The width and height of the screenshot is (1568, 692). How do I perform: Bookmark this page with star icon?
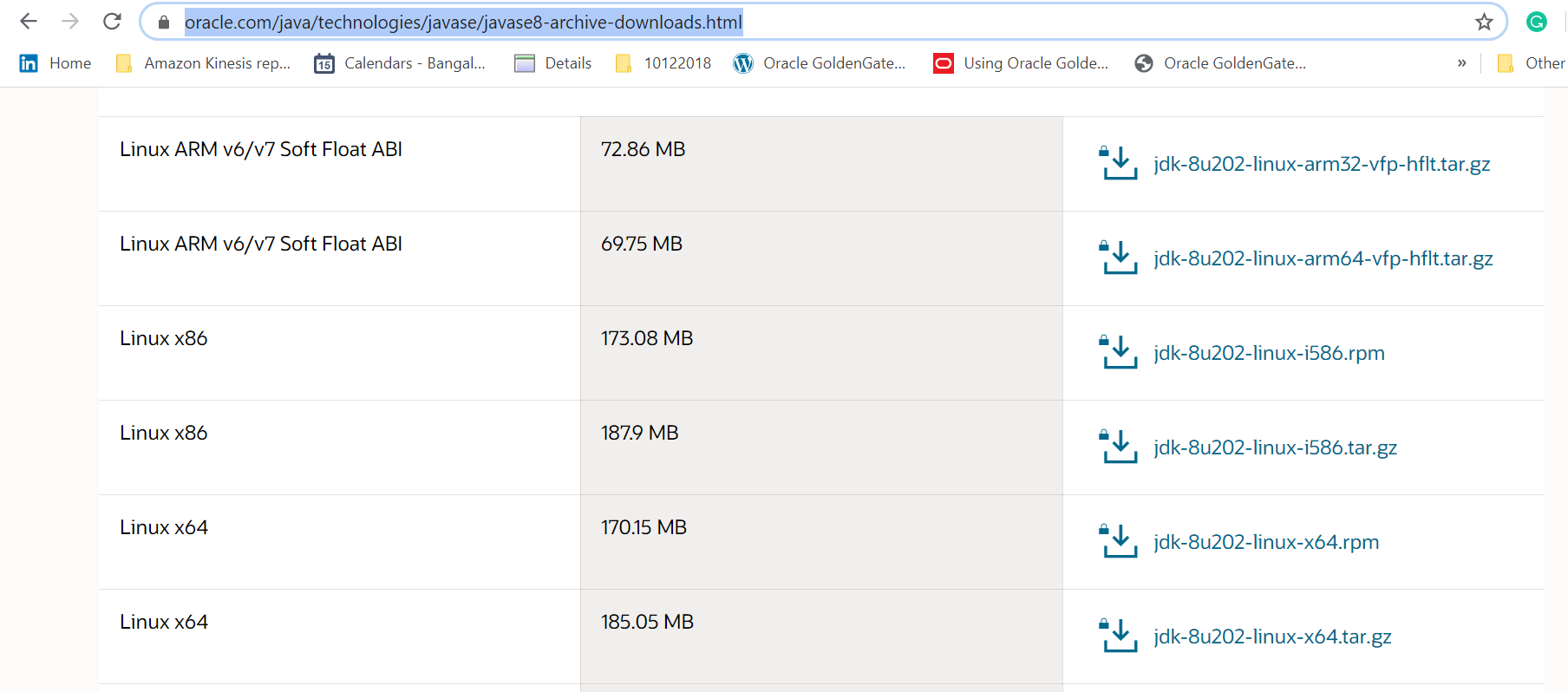(x=1484, y=23)
